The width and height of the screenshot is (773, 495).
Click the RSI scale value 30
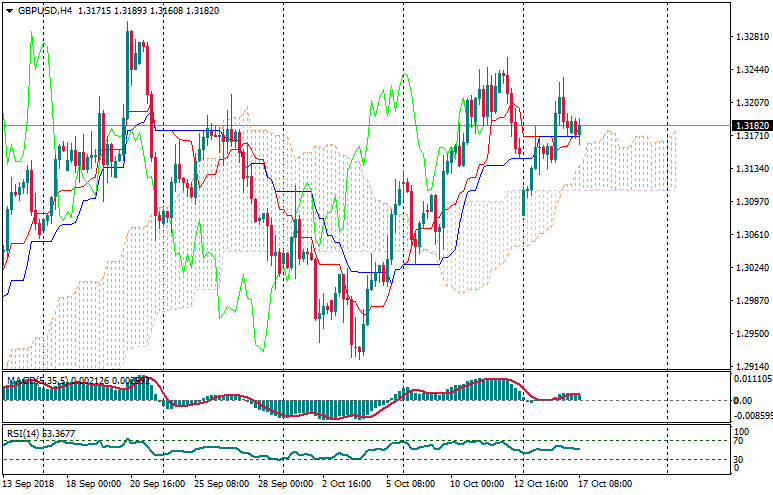coord(739,458)
